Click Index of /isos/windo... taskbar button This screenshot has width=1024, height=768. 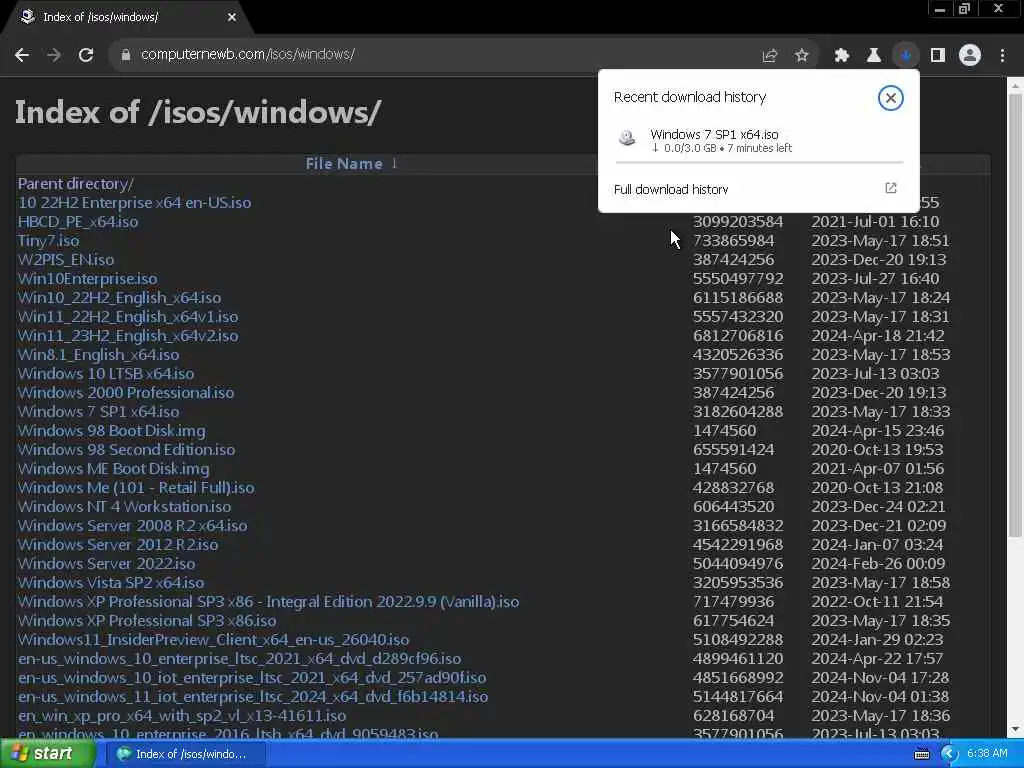coord(185,754)
